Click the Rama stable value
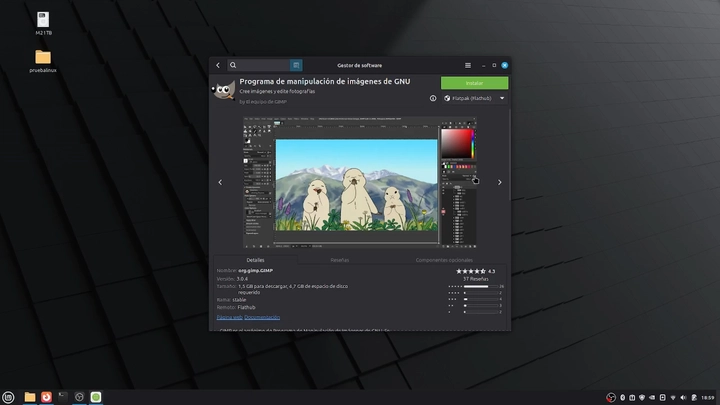720x405 pixels. (x=239, y=300)
